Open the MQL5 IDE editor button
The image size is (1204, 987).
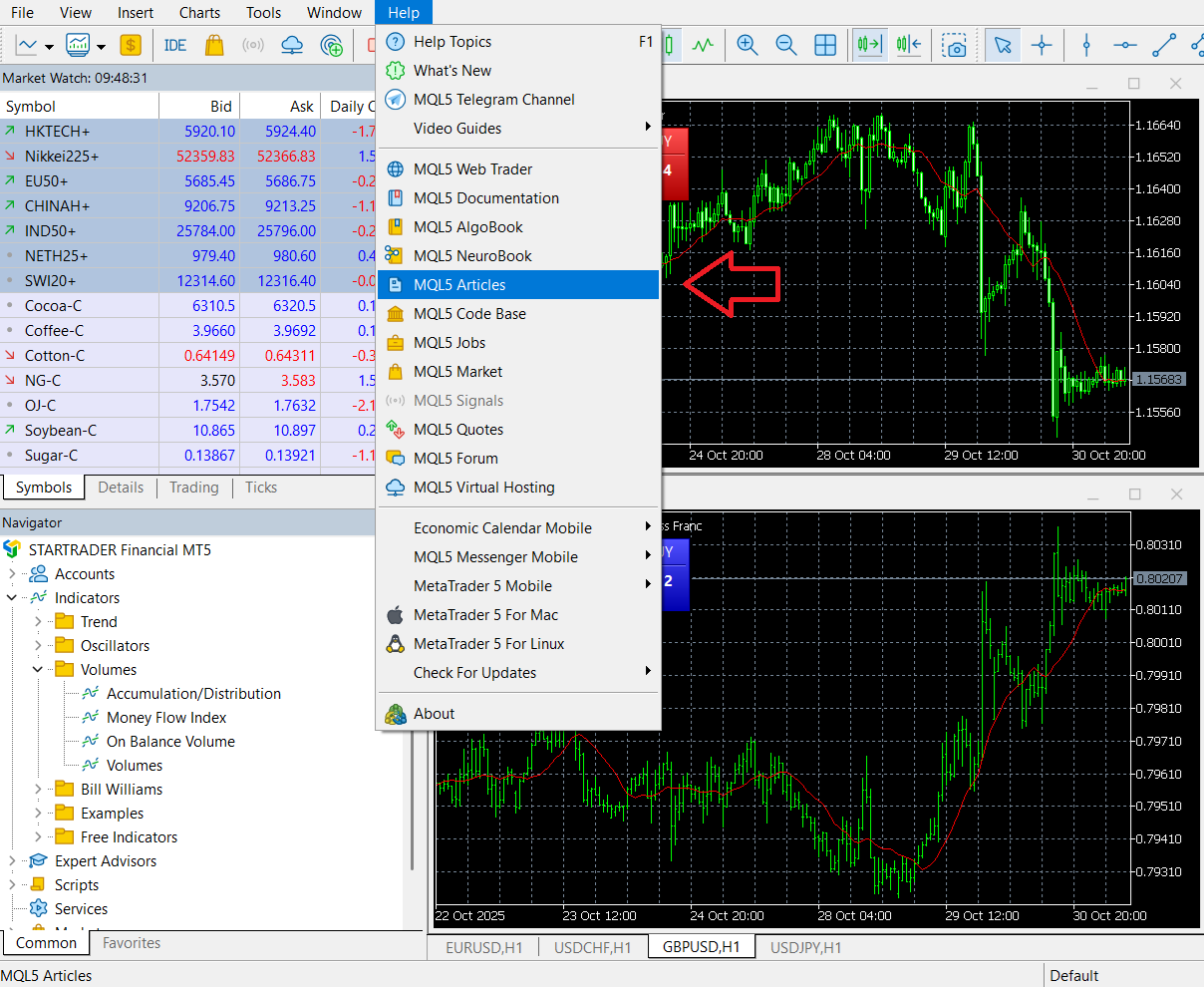point(175,45)
